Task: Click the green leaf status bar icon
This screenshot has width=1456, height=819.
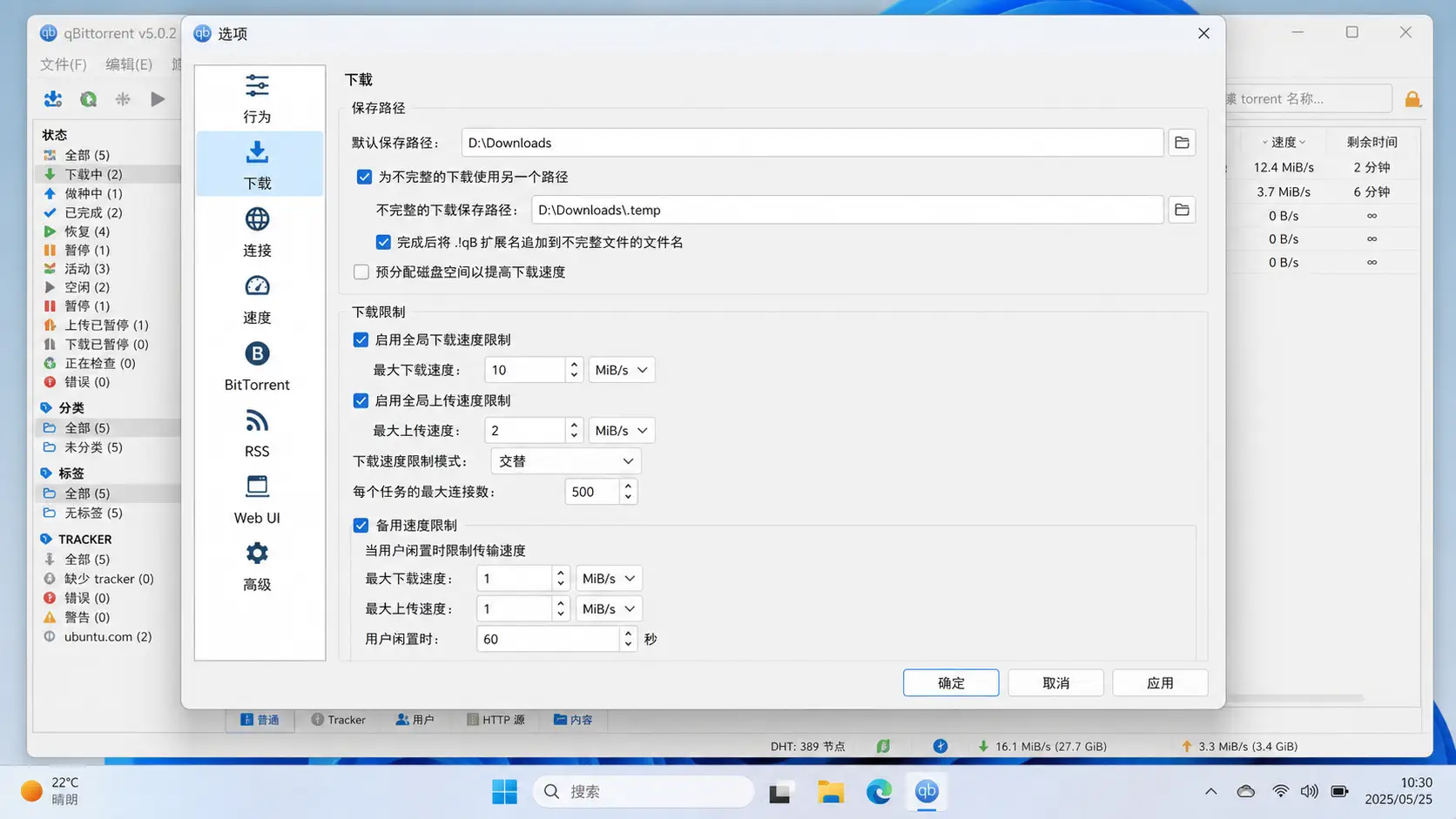Action: 883,746
